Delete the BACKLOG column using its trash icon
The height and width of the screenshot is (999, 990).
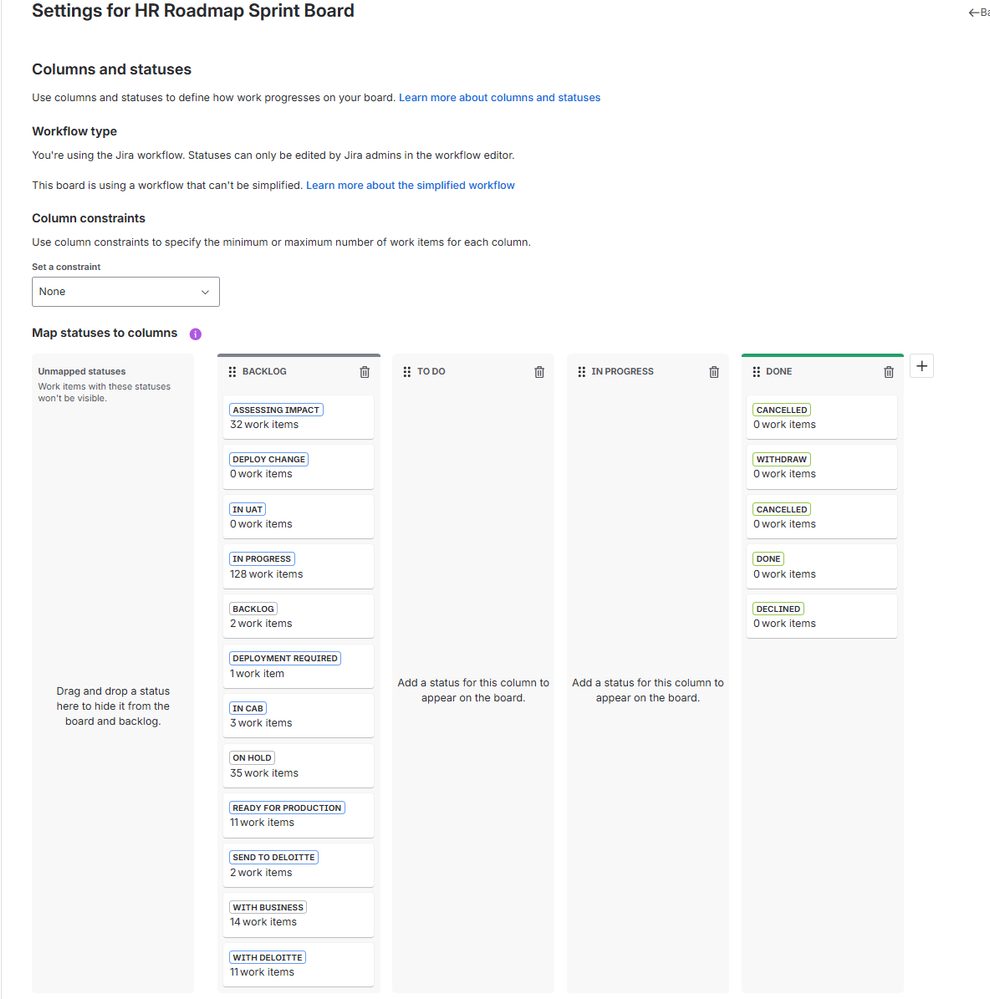[x=364, y=371]
